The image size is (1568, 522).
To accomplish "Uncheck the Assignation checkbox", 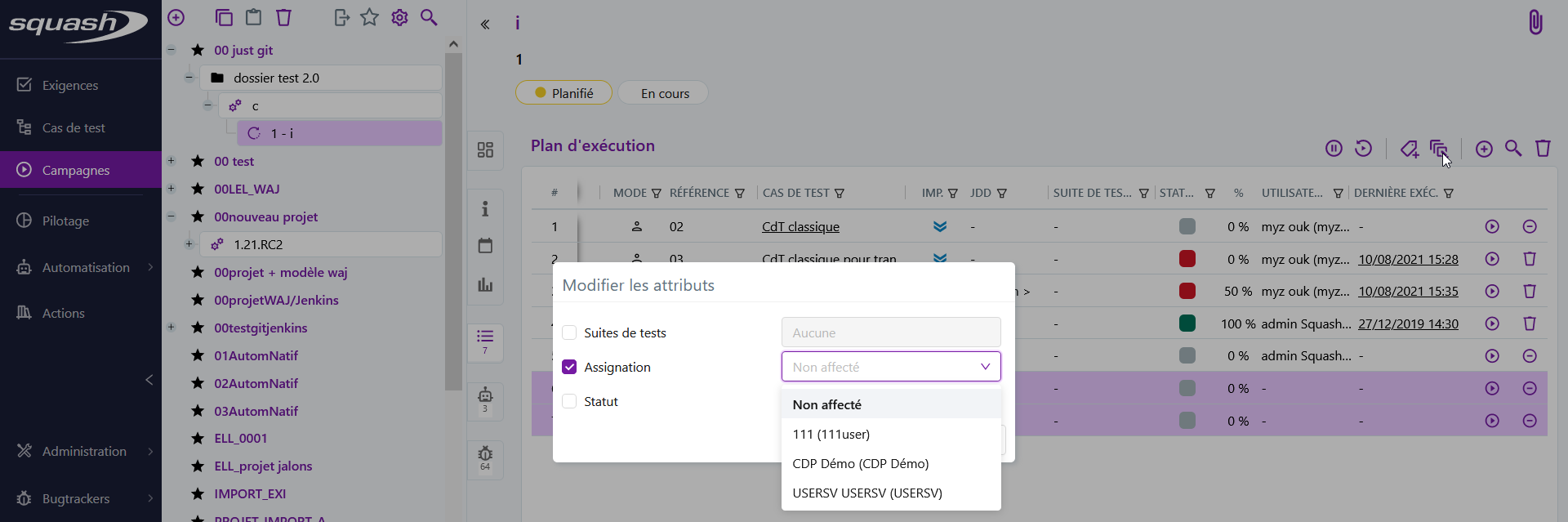I will pos(569,367).
